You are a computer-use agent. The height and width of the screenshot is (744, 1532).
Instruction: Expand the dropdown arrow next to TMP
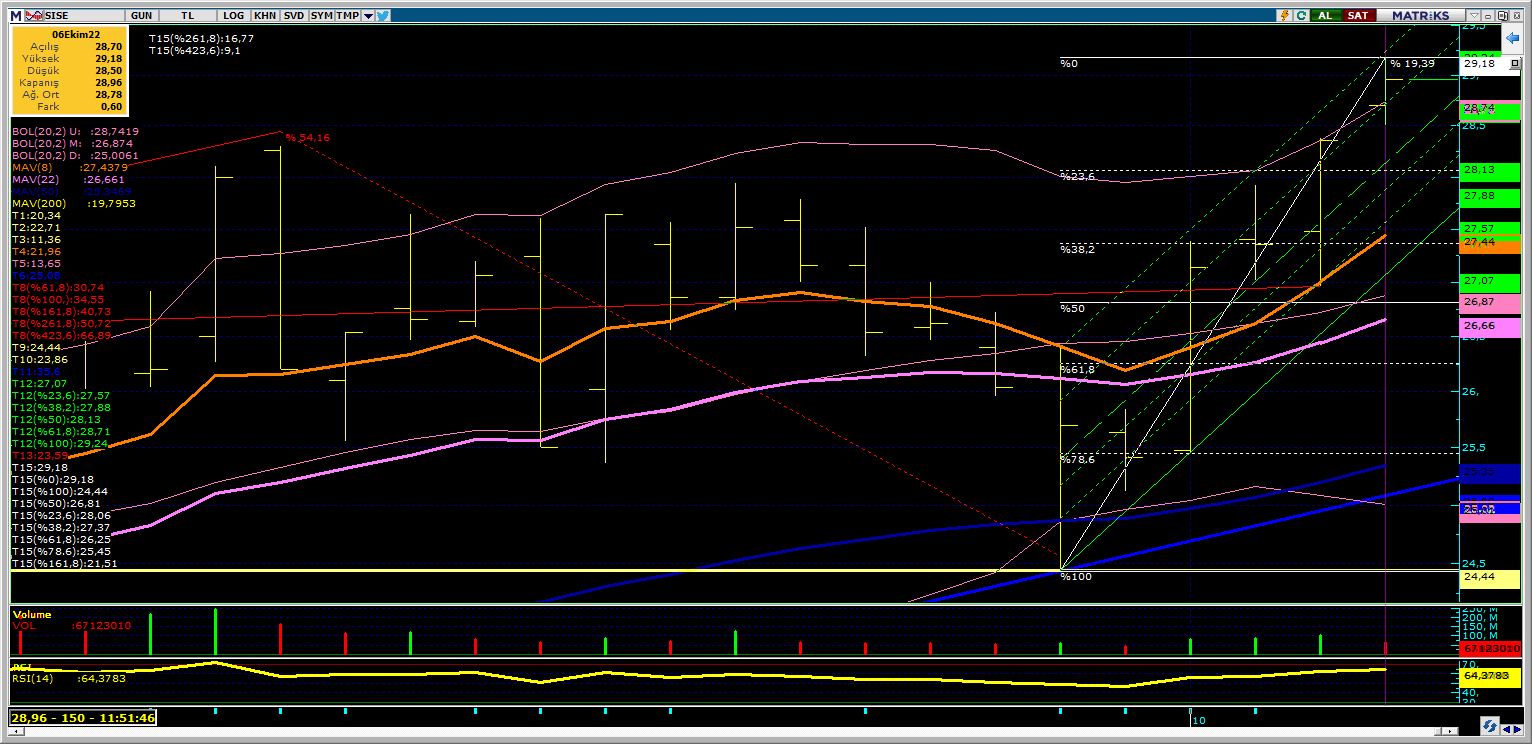(x=368, y=16)
